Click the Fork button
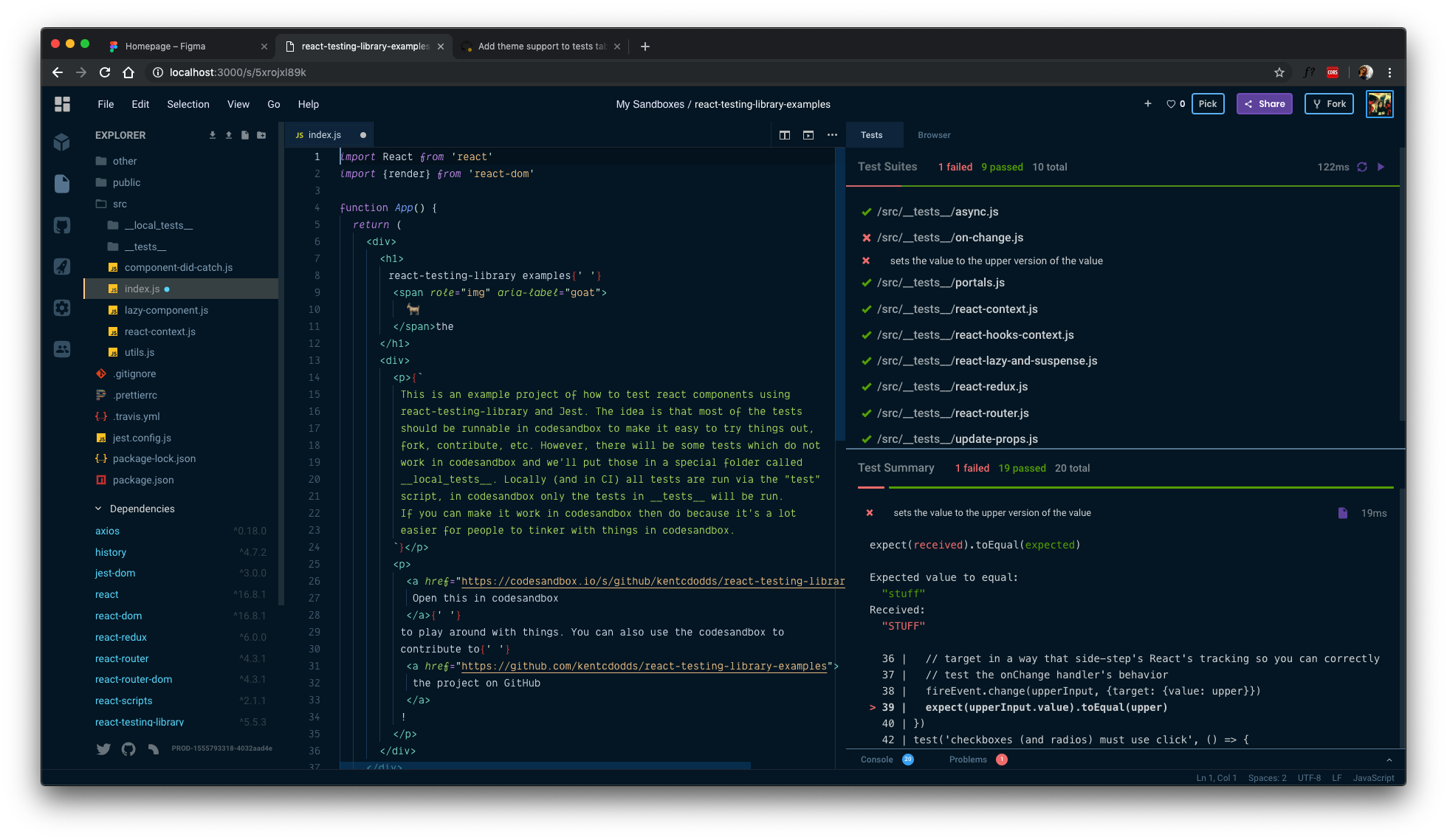 (1329, 104)
